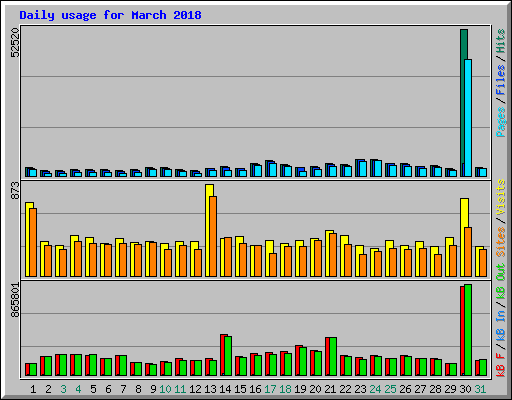Click the yellow visits bar for day 1
This screenshot has width=512, height=400.
28,239
